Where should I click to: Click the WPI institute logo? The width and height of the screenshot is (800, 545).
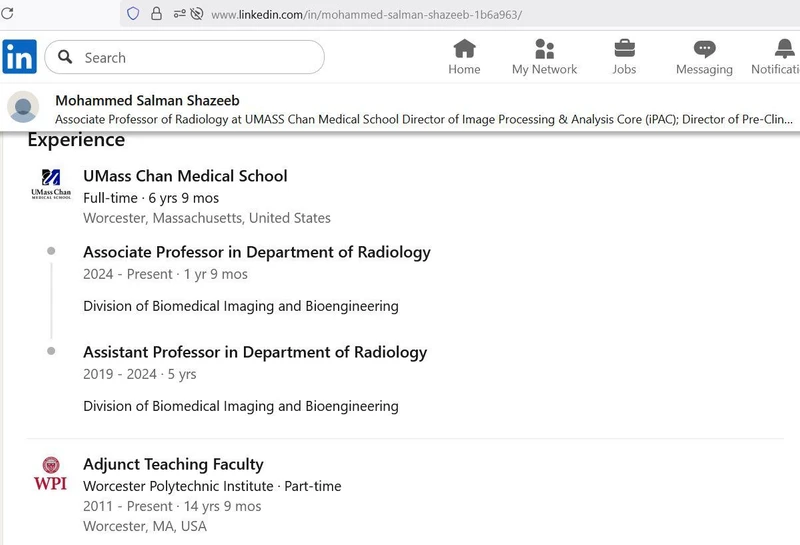[x=51, y=474]
